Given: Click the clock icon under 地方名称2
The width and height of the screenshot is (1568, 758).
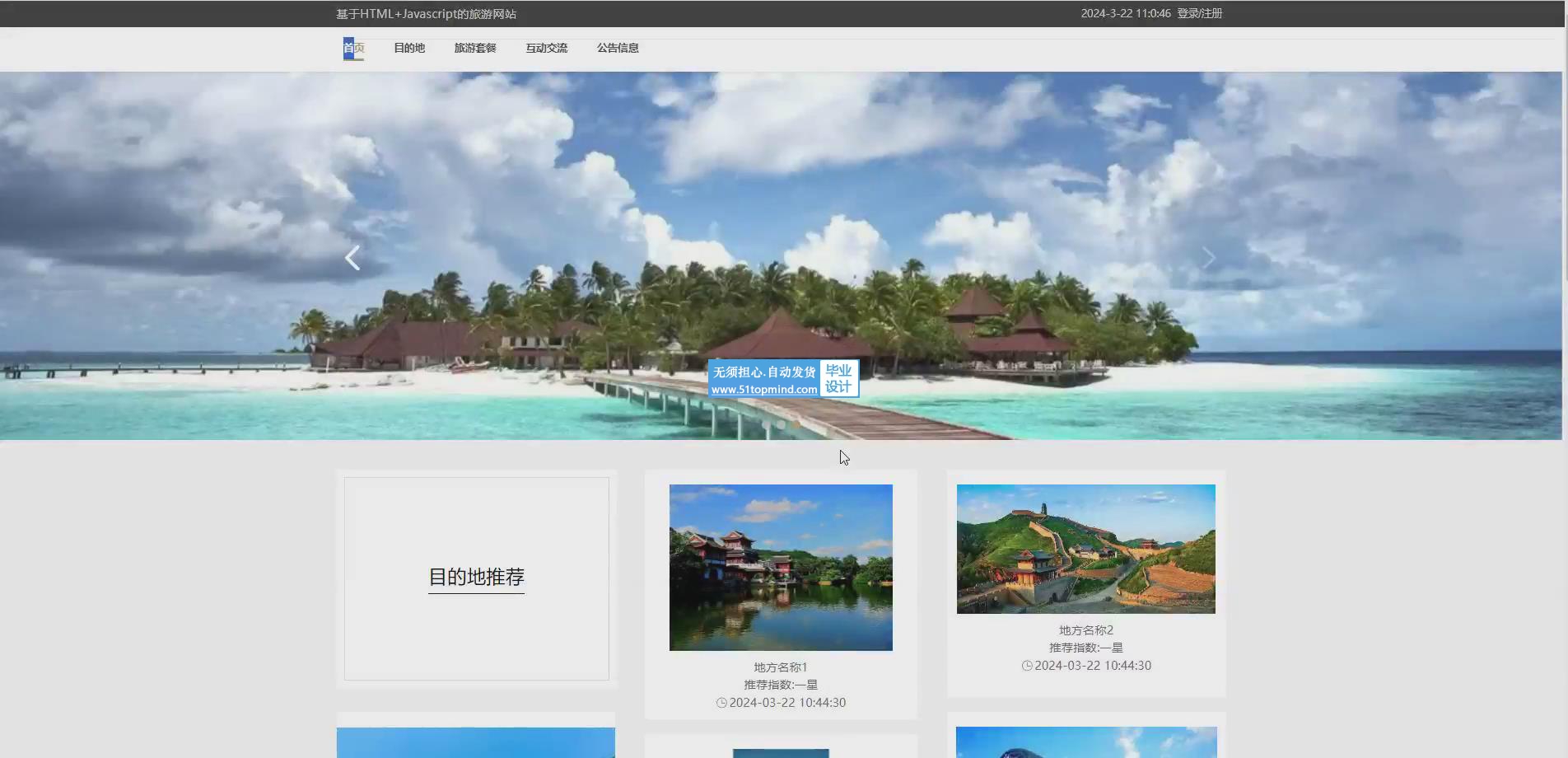Looking at the screenshot, I should pyautogui.click(x=1027, y=666).
